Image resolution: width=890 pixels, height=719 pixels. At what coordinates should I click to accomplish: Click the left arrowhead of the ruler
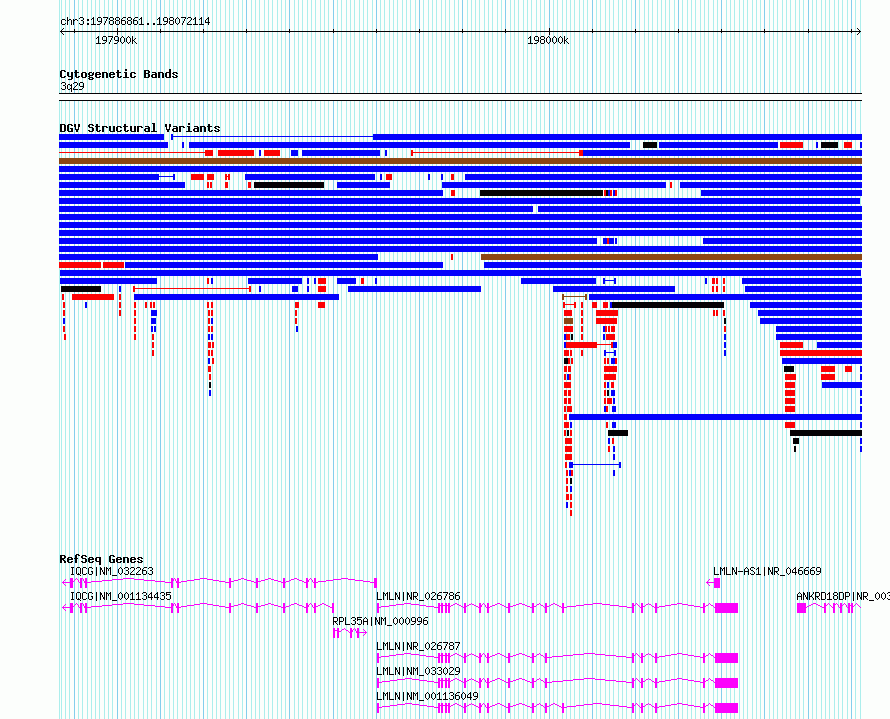(x=62, y=32)
